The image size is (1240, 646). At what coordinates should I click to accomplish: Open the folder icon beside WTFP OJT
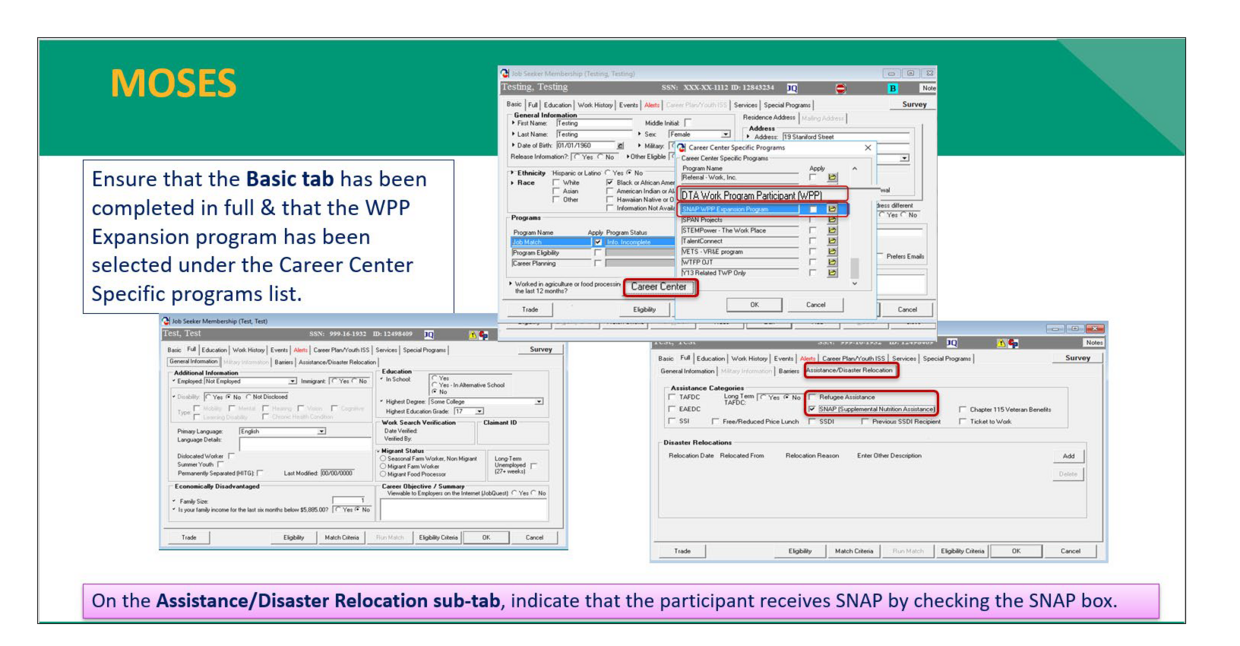click(832, 261)
